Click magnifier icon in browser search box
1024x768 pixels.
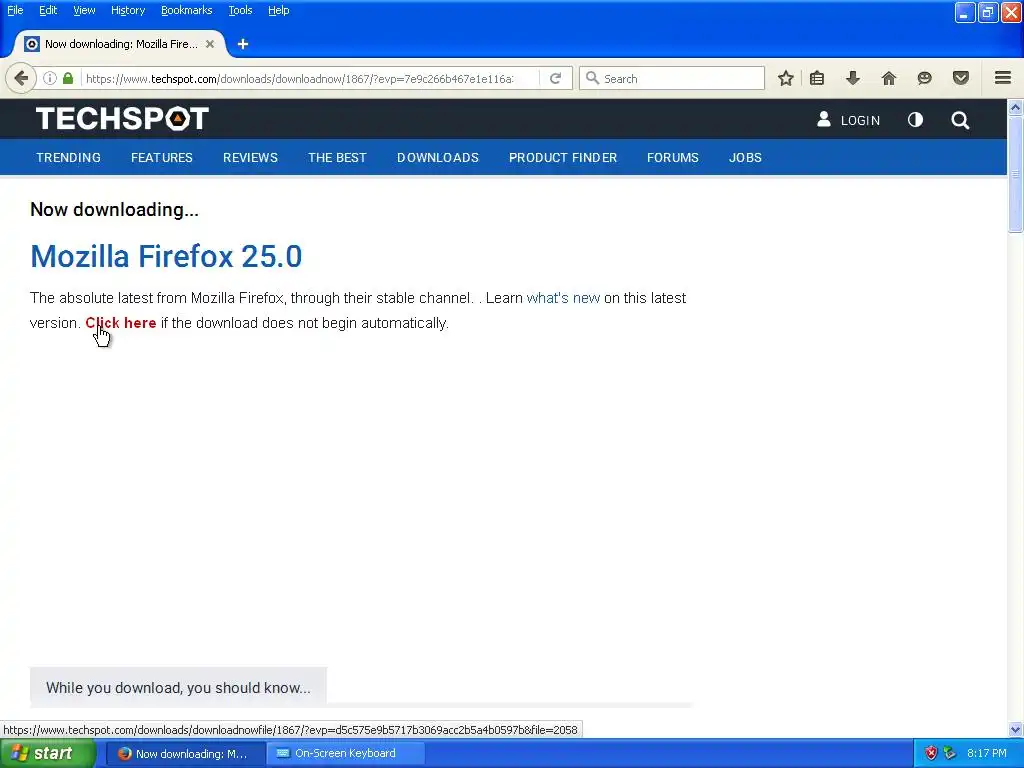coord(592,78)
